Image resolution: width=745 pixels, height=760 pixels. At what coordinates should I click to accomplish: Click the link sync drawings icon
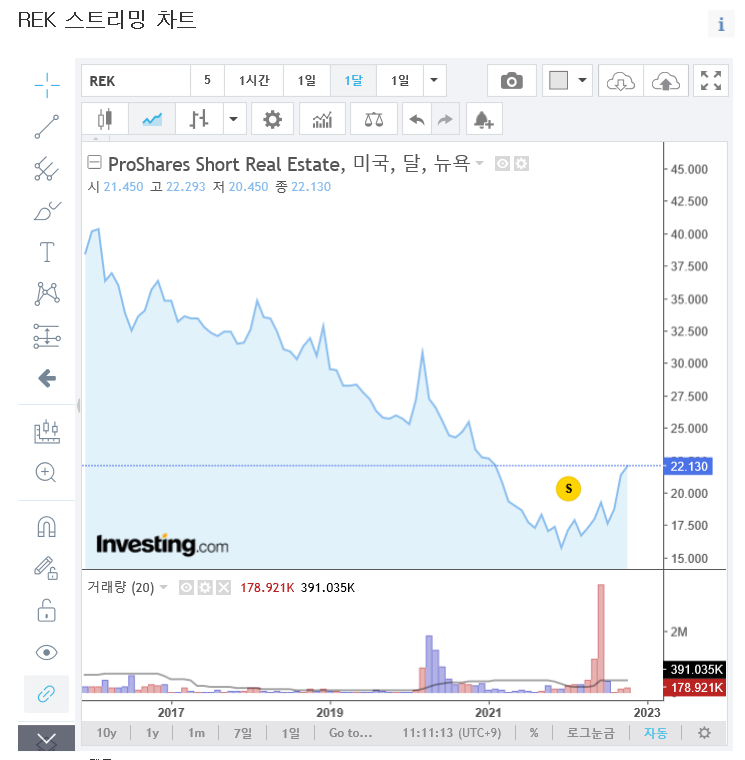tap(47, 694)
